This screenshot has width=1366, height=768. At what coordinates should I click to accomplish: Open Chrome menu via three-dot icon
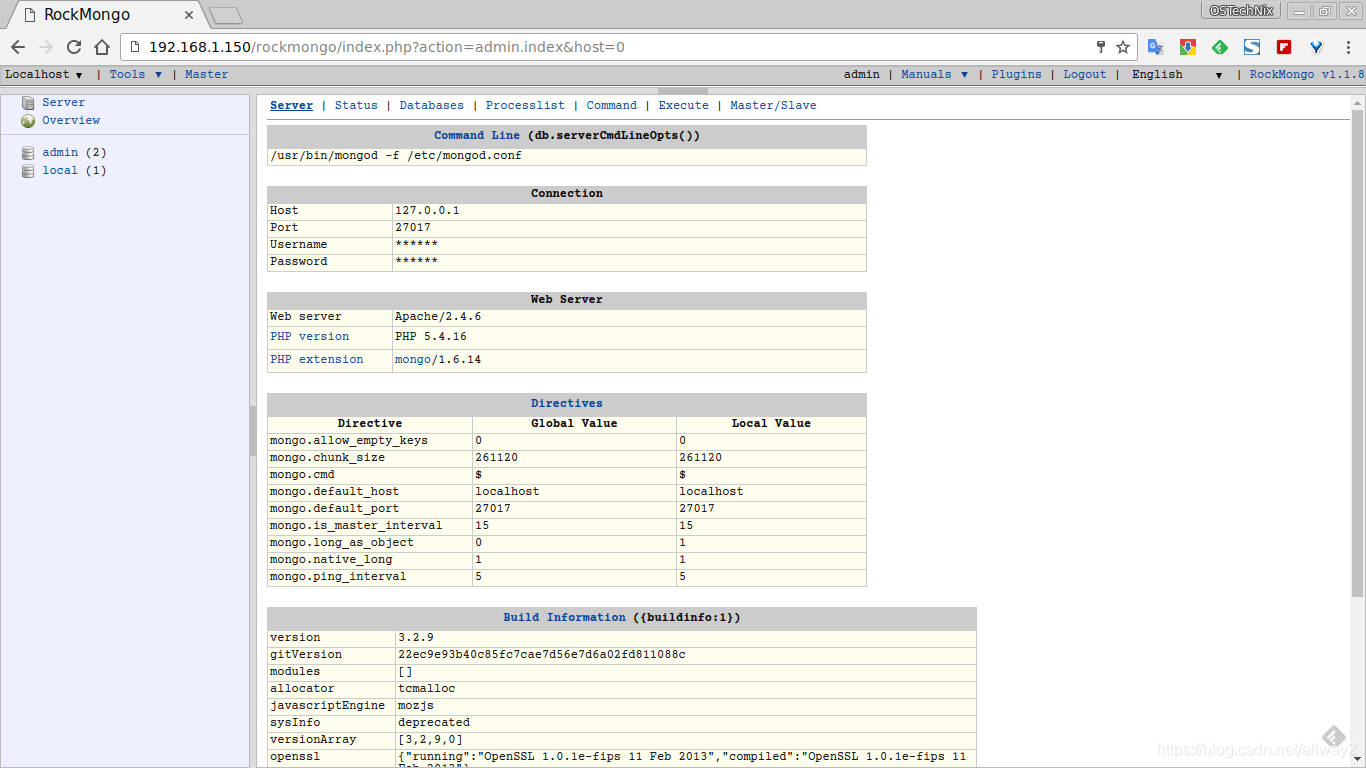point(1348,46)
